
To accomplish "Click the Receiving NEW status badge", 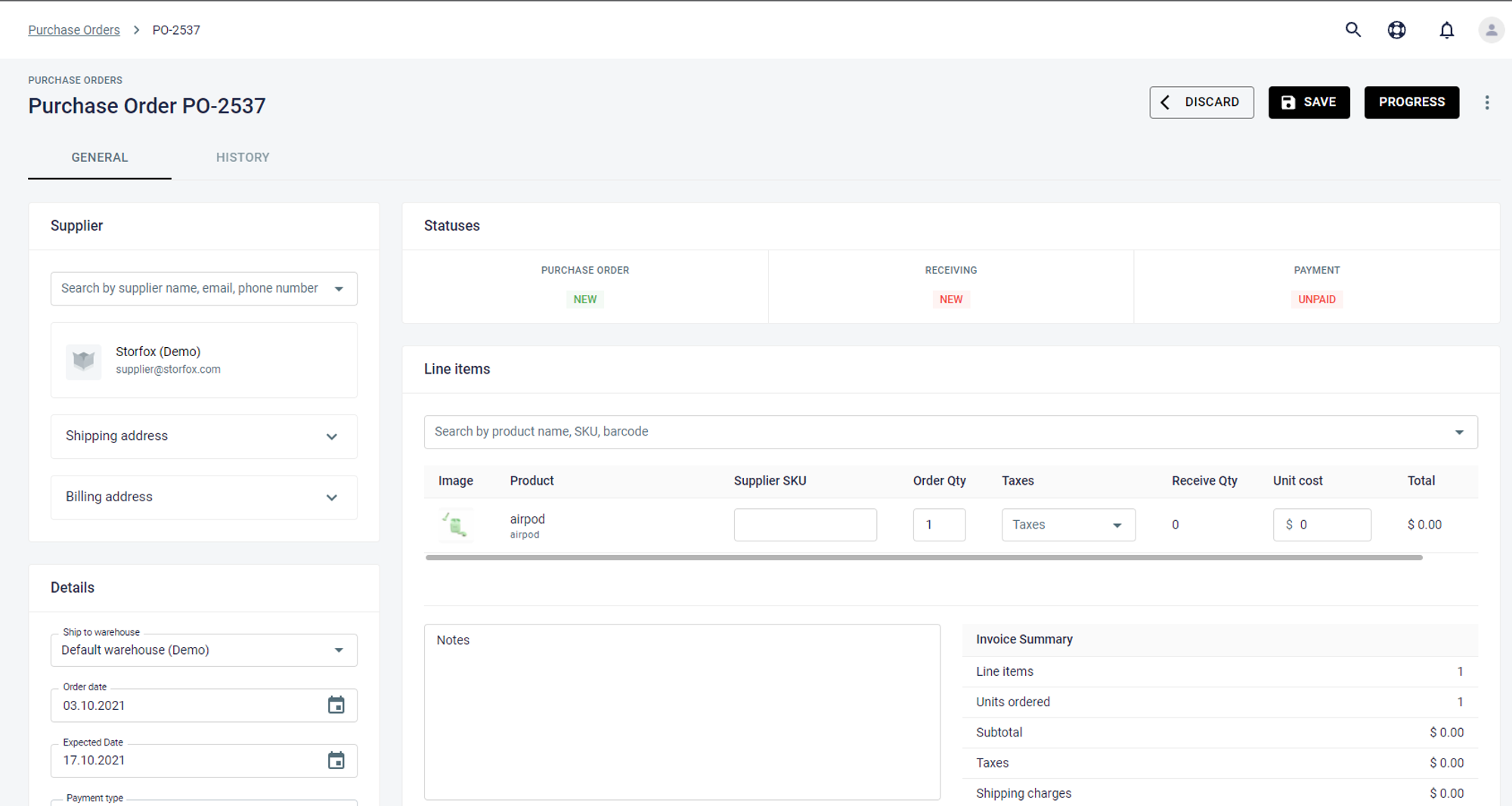I will coord(951,299).
